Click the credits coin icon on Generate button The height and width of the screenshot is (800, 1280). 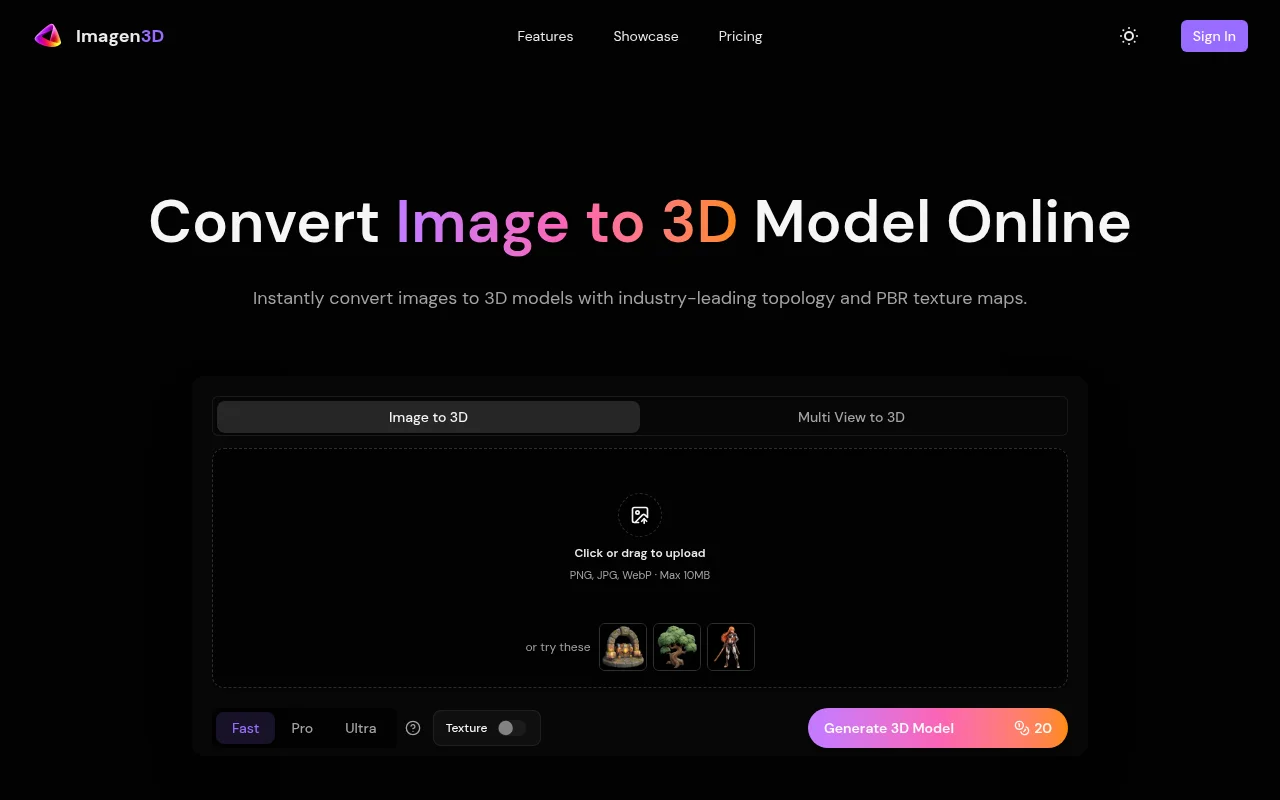[1021, 728]
